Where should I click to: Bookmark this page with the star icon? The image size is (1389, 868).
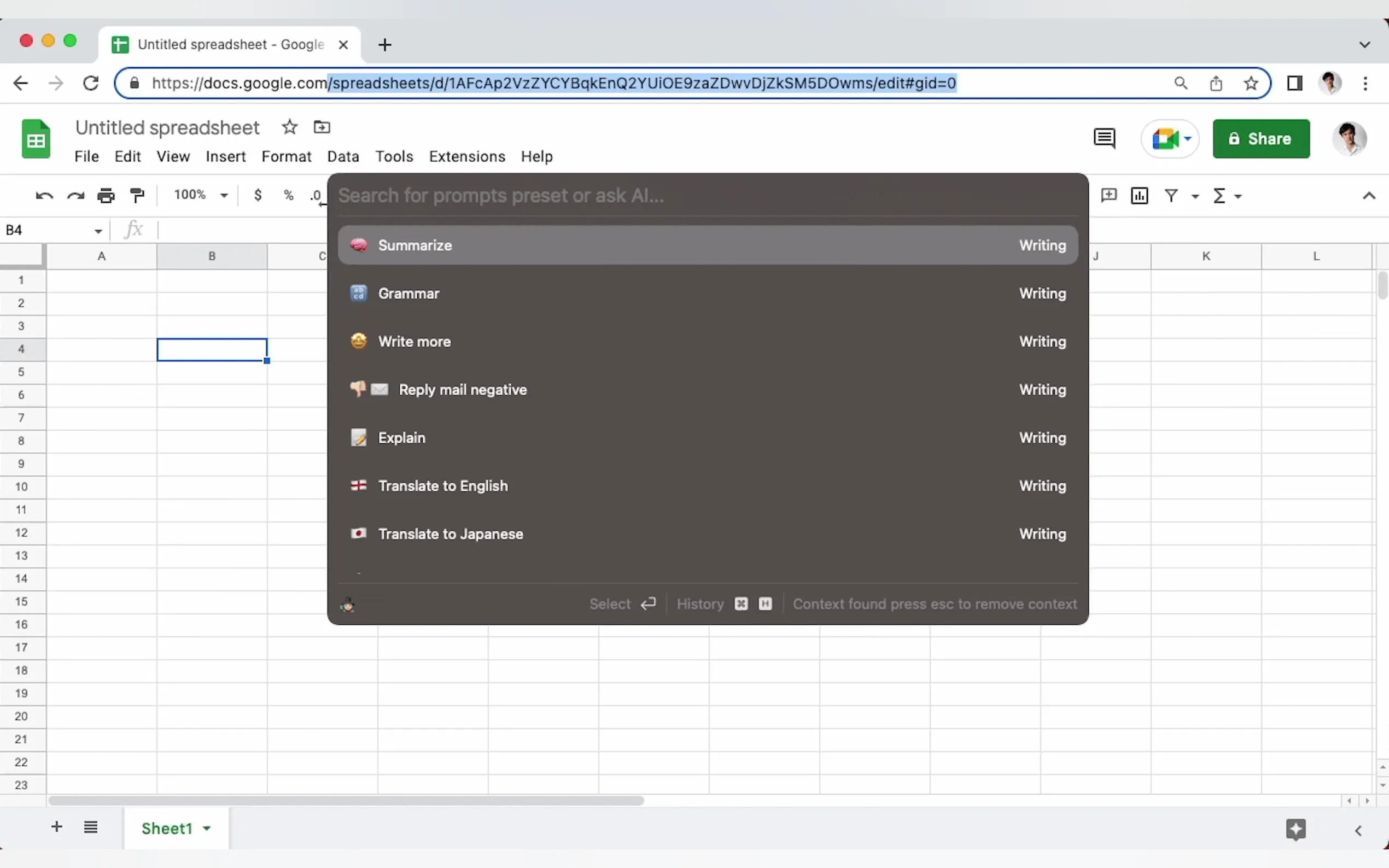(x=1251, y=83)
